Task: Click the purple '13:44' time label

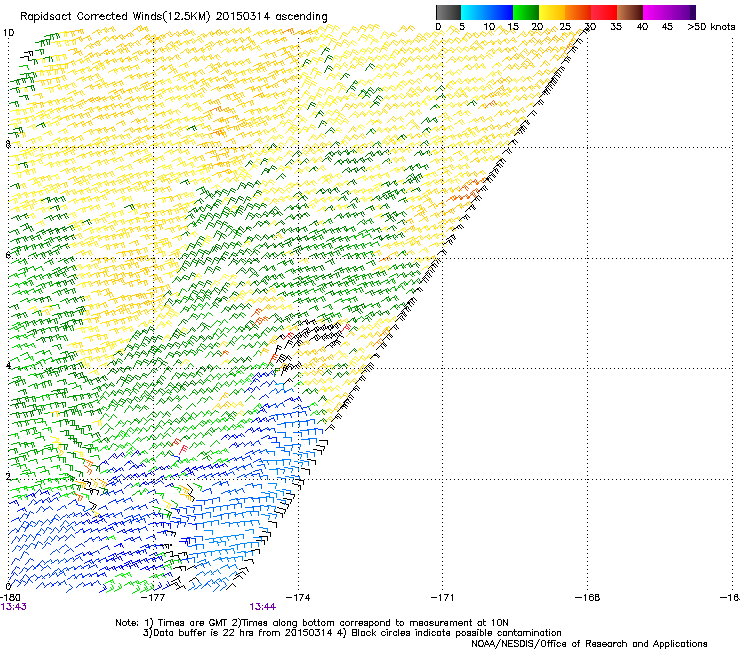Action: pyautogui.click(x=262, y=607)
